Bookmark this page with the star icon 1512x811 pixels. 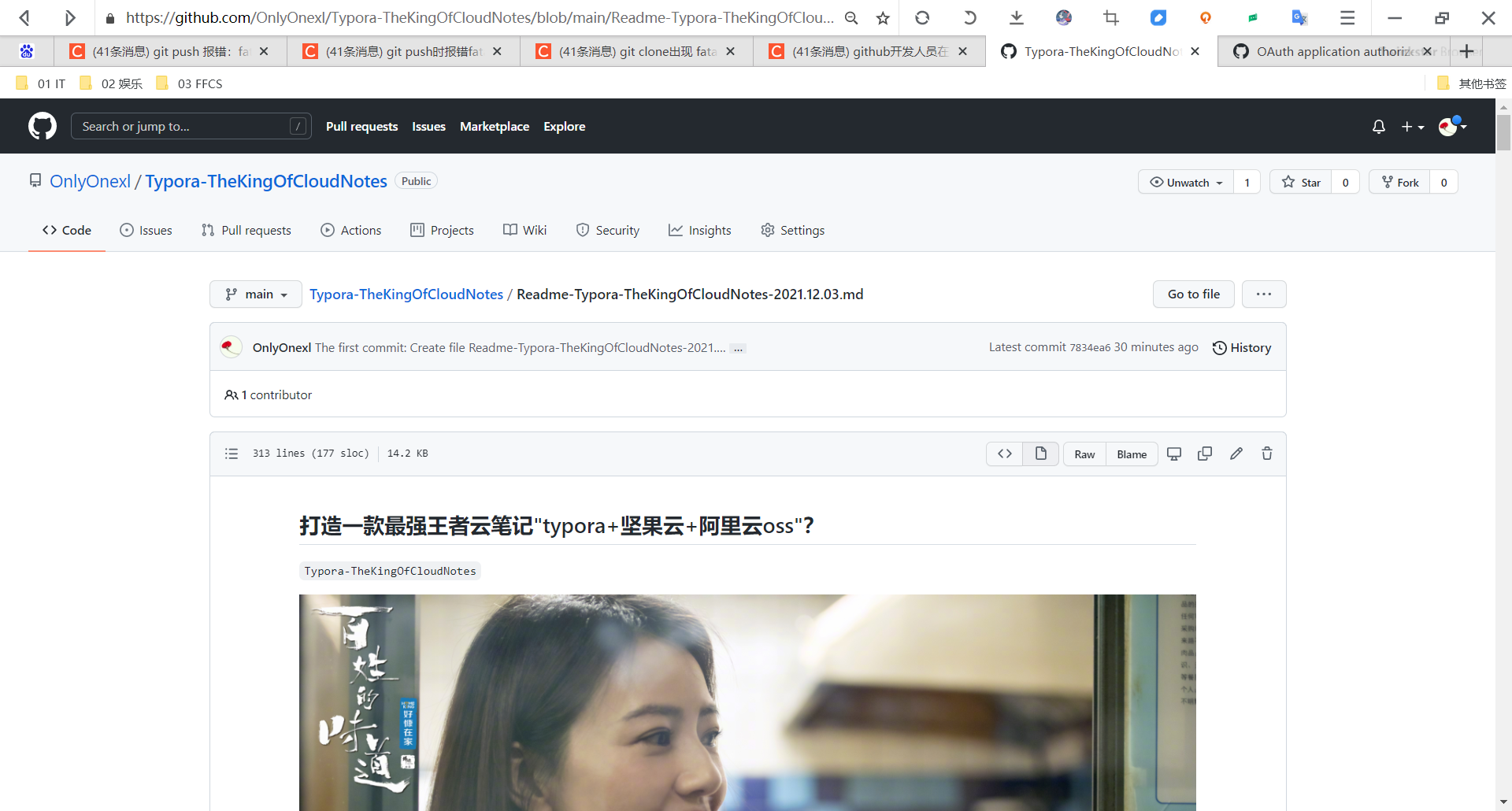[x=883, y=17]
